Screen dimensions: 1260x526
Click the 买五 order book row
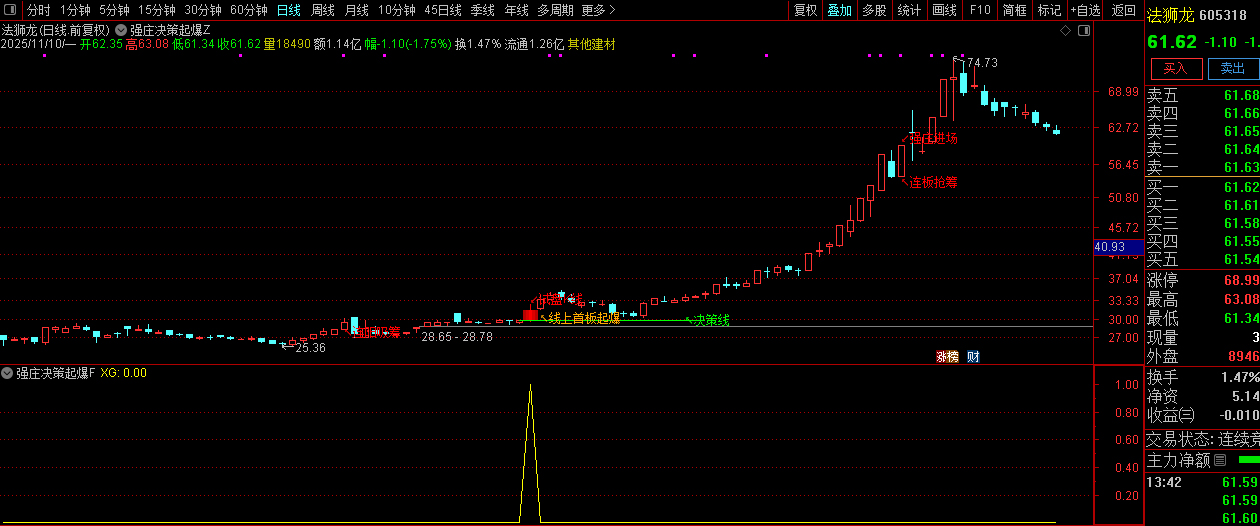(1202, 259)
